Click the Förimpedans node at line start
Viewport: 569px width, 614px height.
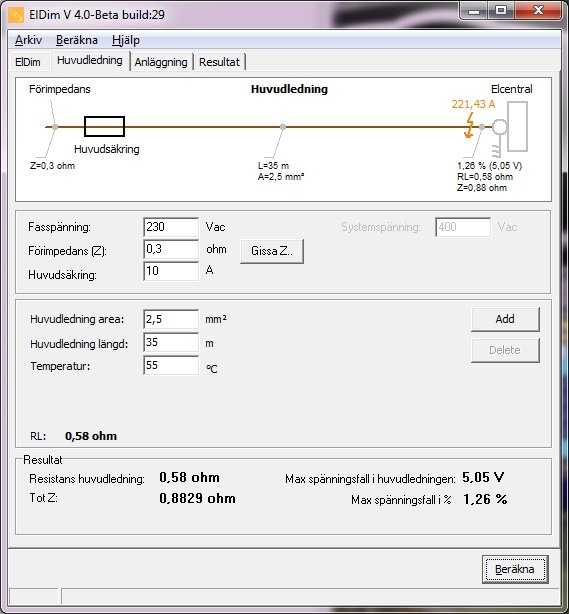55,127
